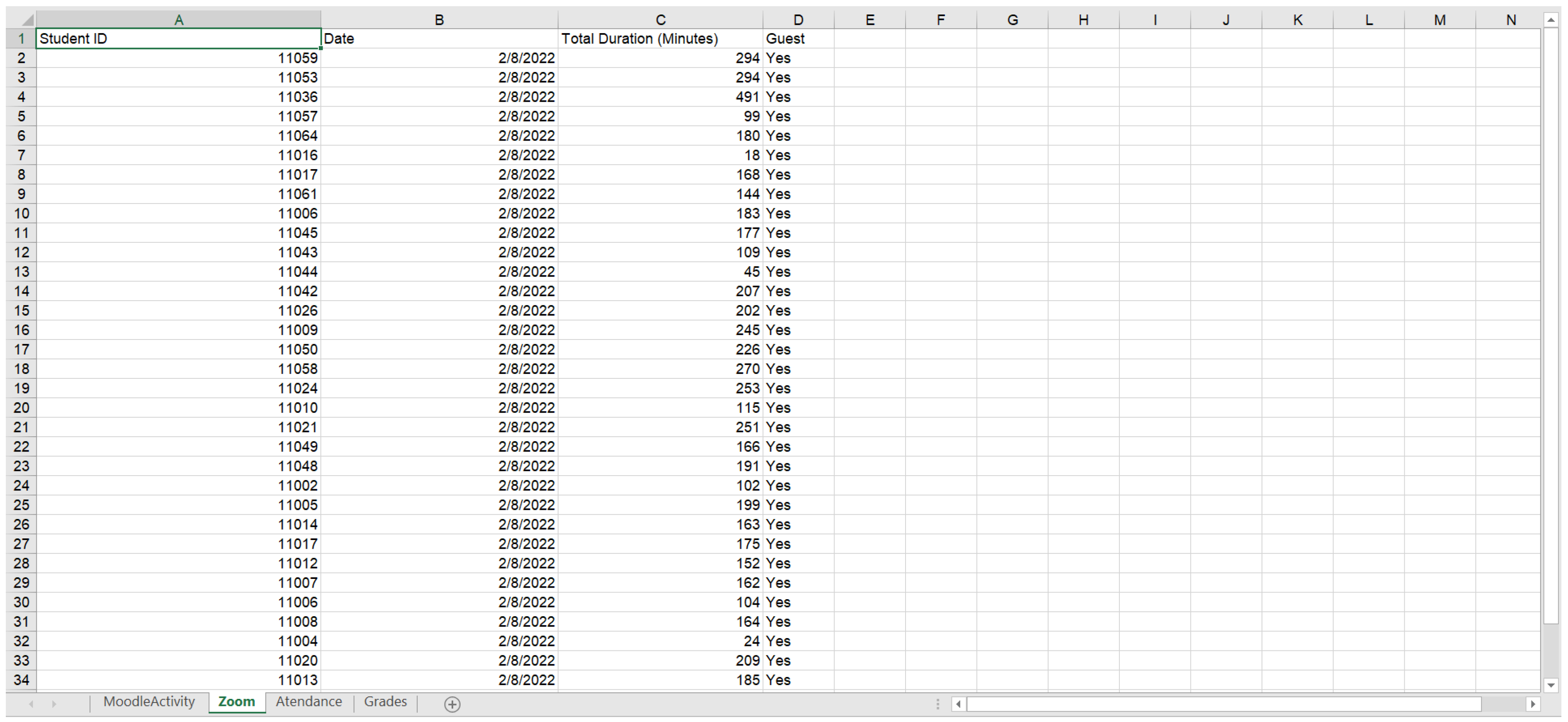This screenshot has height=722, width=1568.
Task: Select the Zoom sheet tab
Action: [x=237, y=702]
